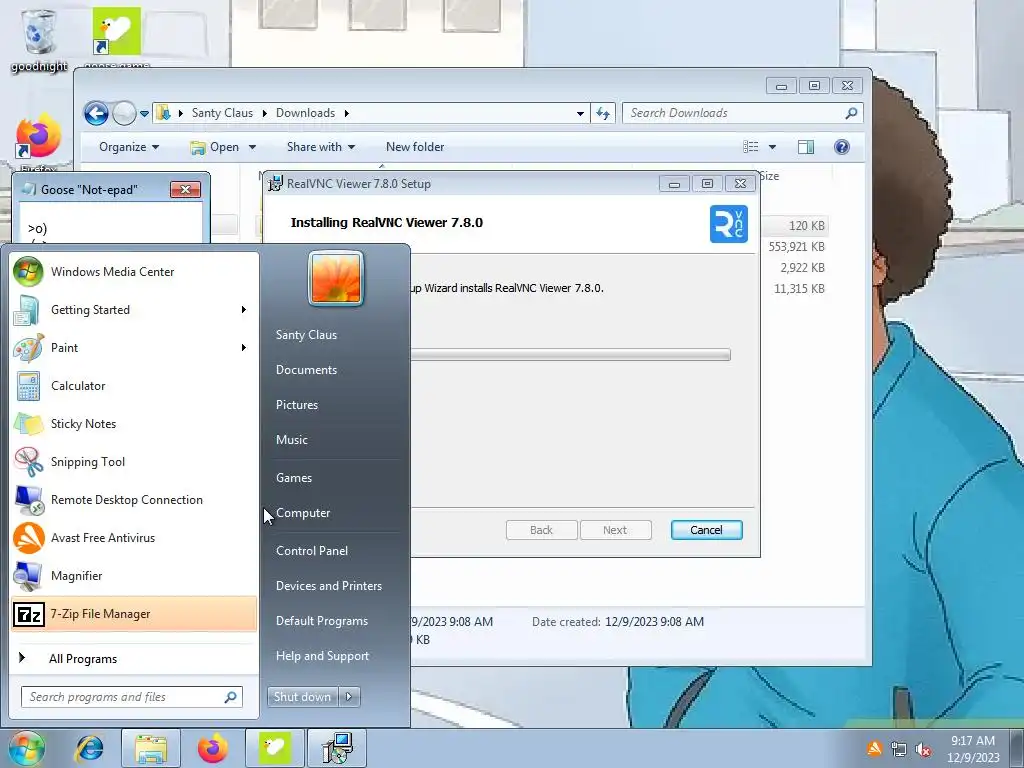Open Devices and Printers
The image size is (1024, 768).
click(x=328, y=586)
